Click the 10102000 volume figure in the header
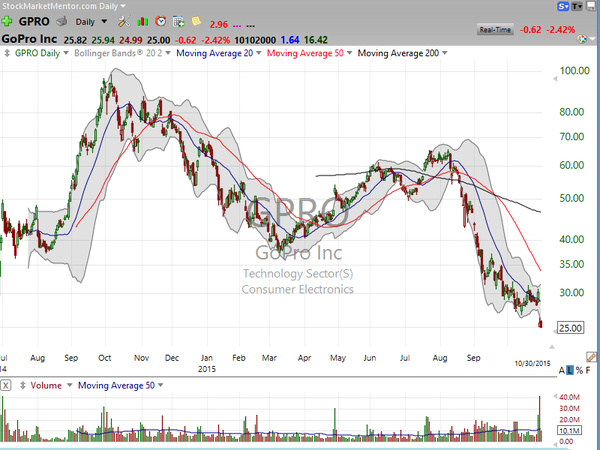 coord(255,40)
